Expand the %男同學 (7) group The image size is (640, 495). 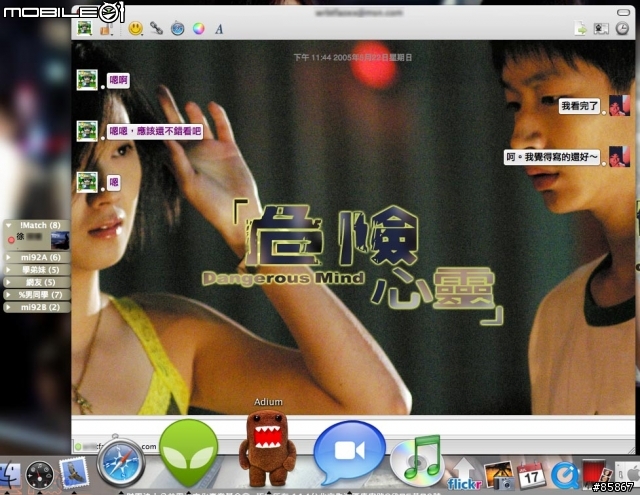[x=8, y=295]
